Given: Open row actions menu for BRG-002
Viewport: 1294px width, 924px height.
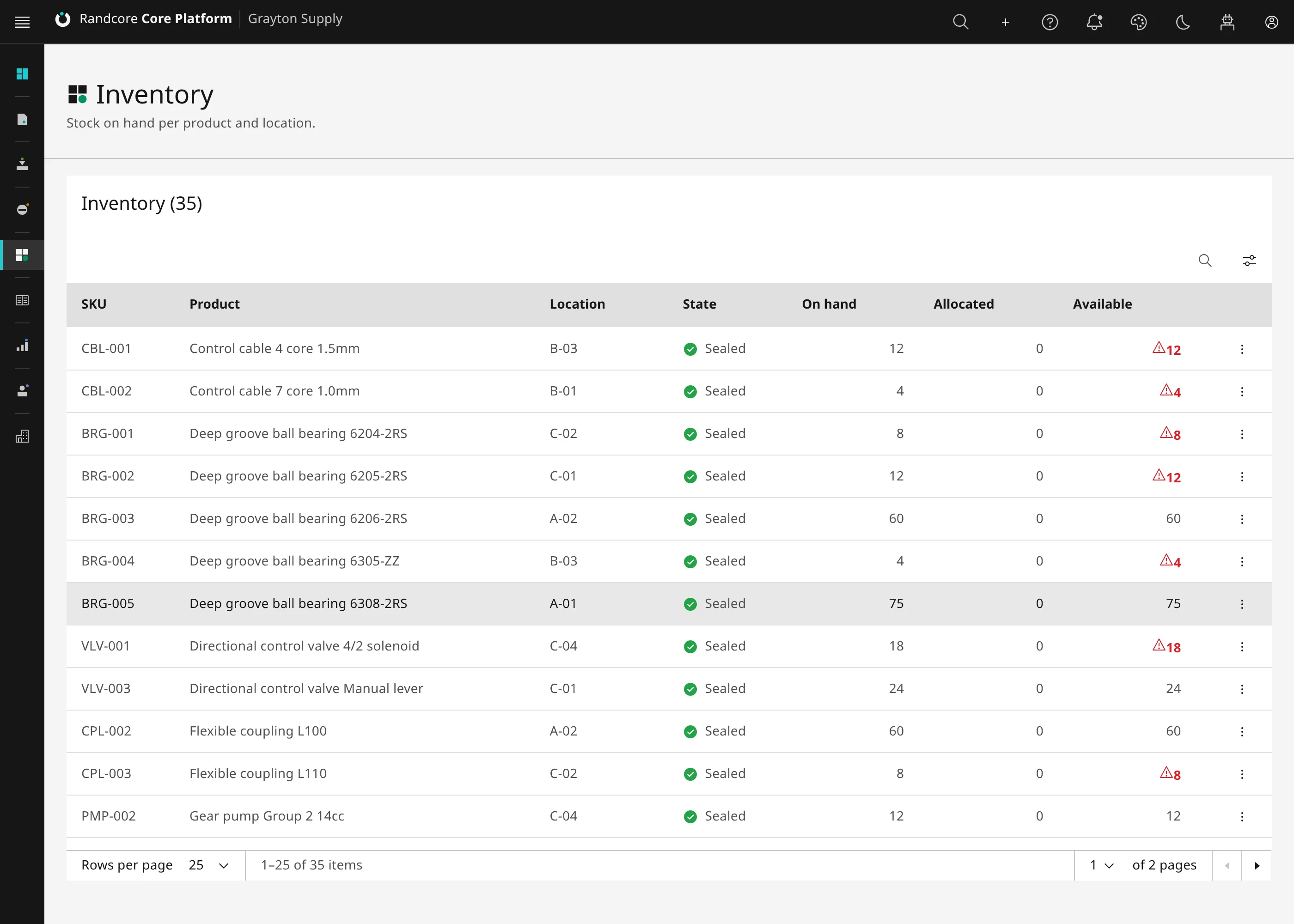Looking at the screenshot, I should [1242, 476].
